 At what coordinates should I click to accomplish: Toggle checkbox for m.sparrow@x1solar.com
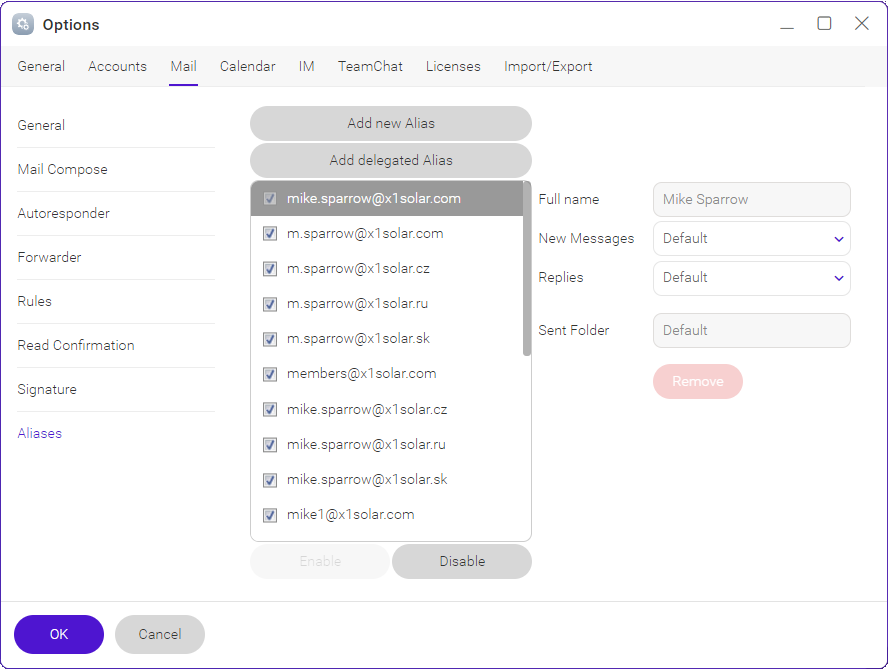point(270,234)
